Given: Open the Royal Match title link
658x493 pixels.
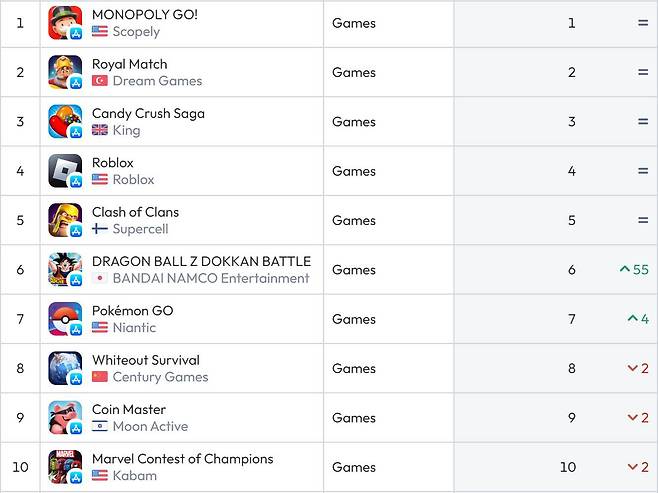Looking at the screenshot, I should tap(129, 64).
